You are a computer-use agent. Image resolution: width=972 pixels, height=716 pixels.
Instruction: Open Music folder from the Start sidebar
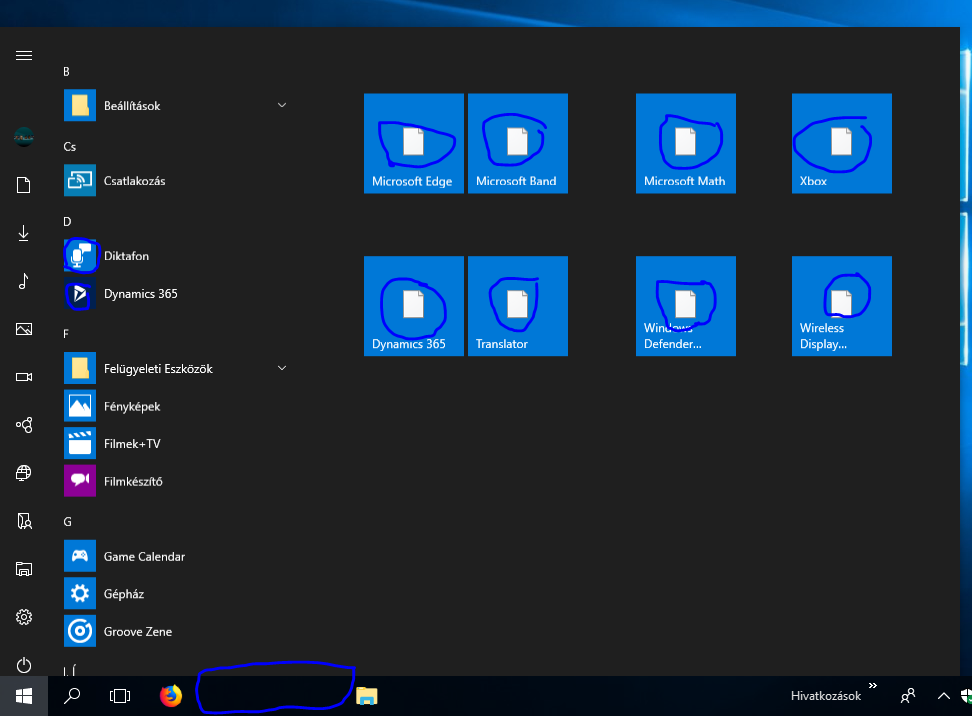pos(24,281)
